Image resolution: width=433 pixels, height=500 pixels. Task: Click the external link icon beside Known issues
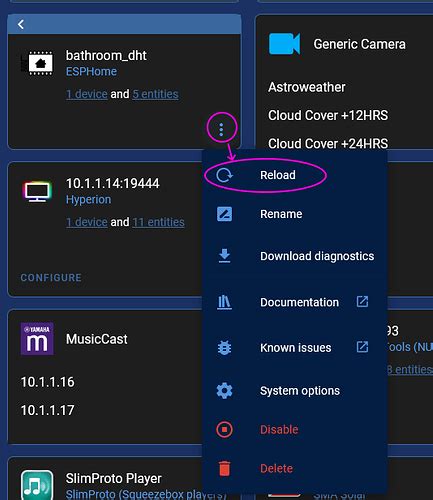pyautogui.click(x=362, y=347)
